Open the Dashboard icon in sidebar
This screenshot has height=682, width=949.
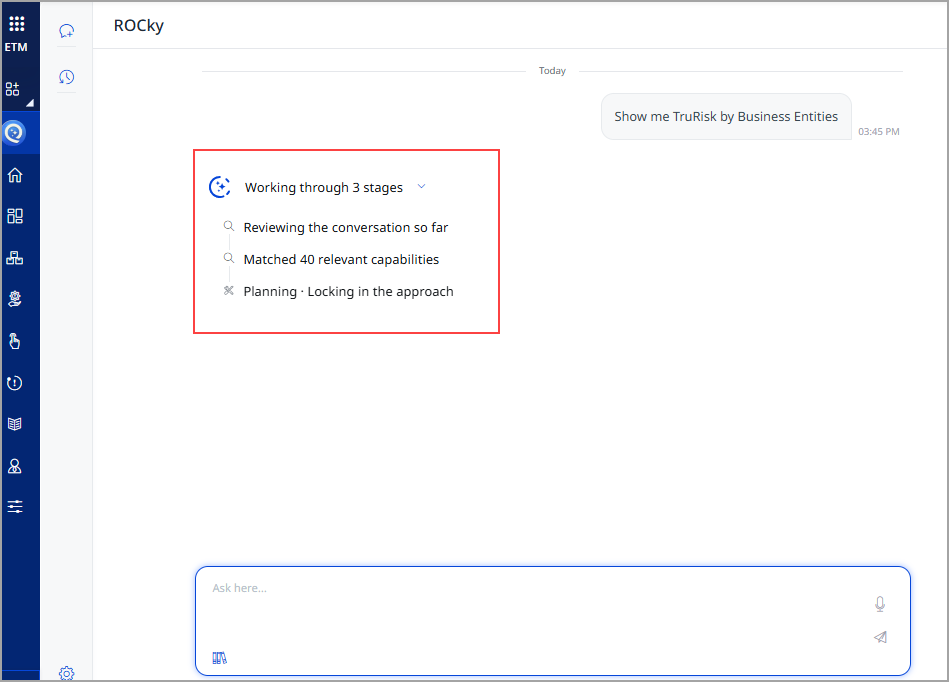click(x=15, y=216)
